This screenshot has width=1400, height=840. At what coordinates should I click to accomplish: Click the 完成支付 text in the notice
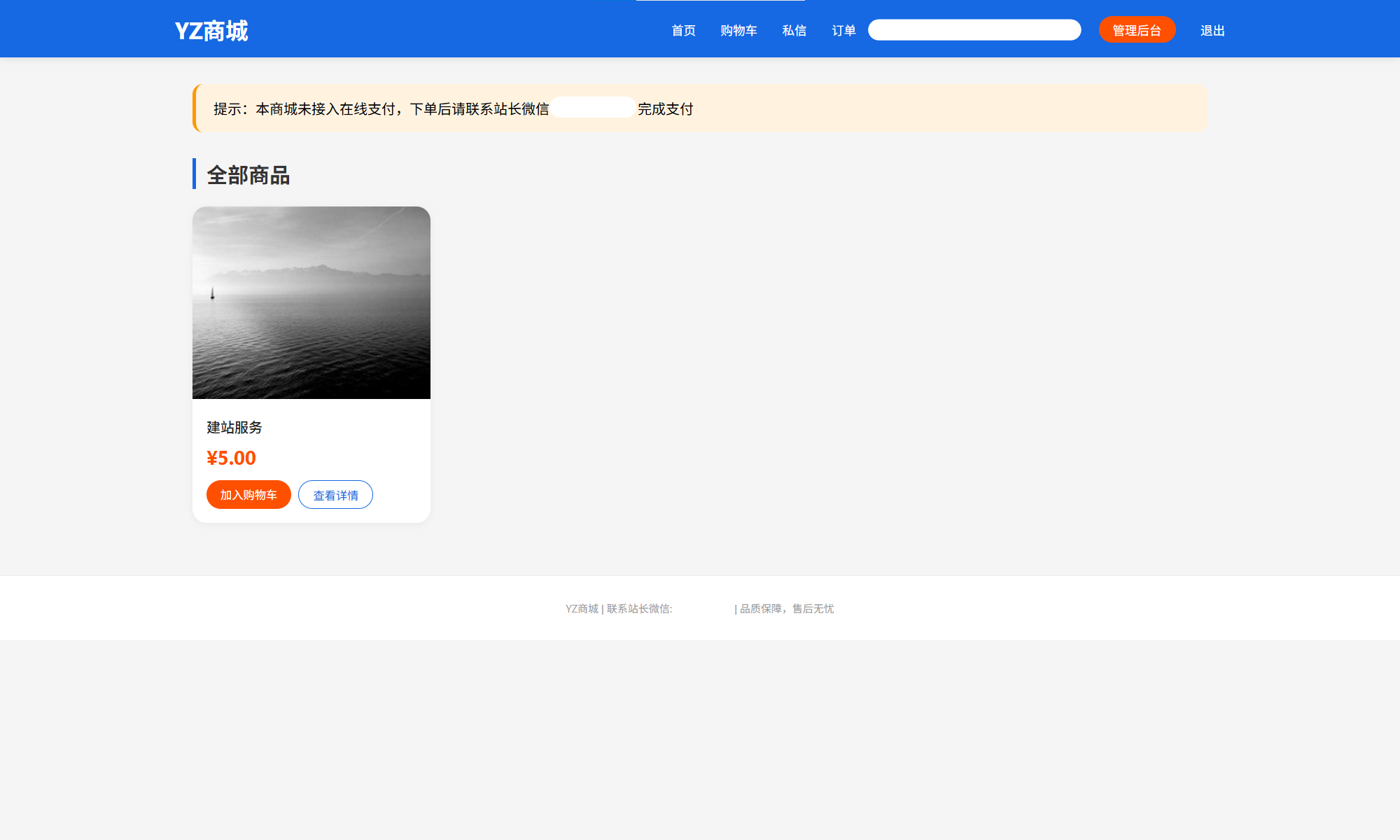(x=665, y=108)
